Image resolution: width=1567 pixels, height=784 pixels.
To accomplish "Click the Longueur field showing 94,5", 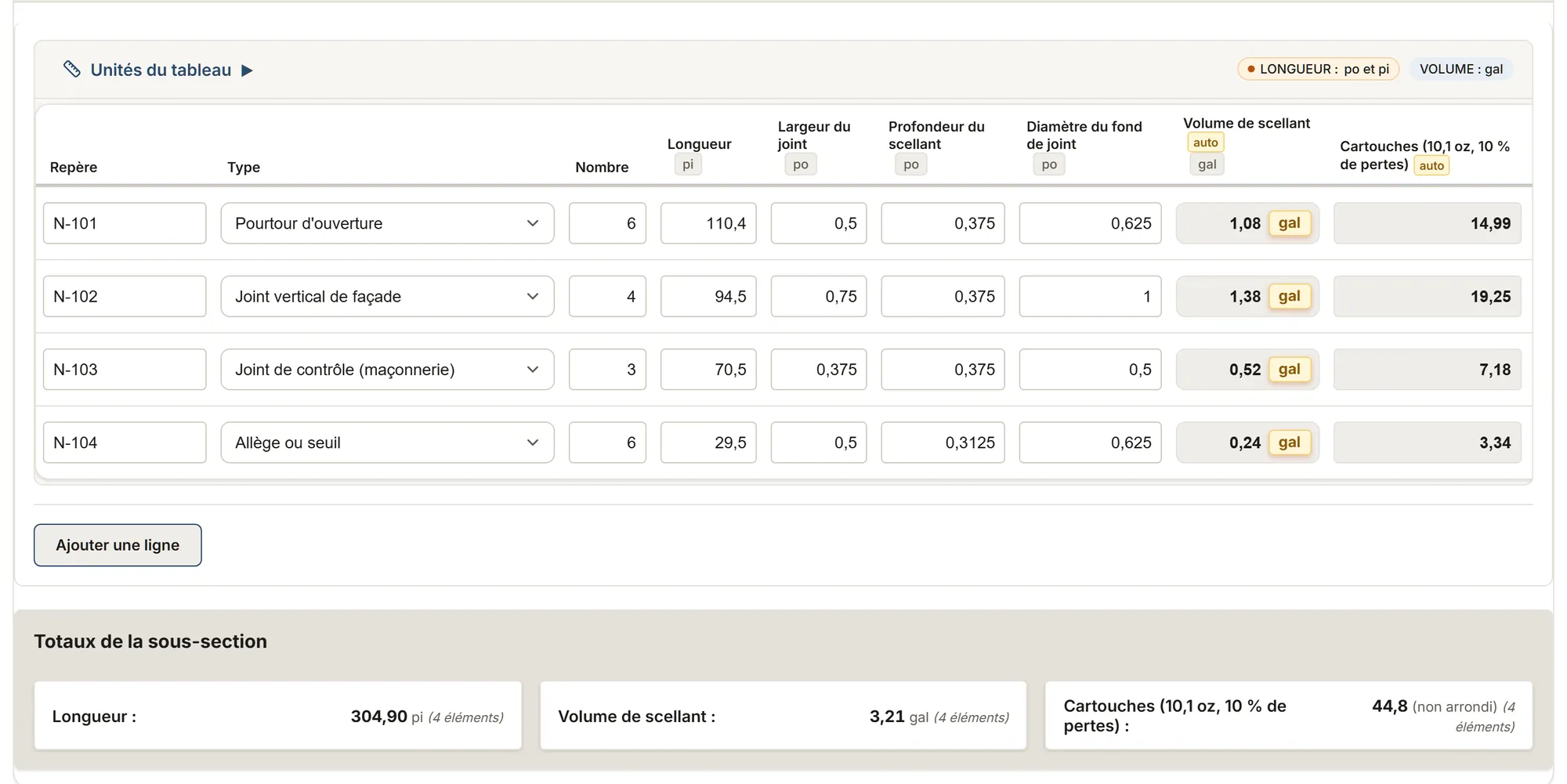I will click(x=708, y=296).
